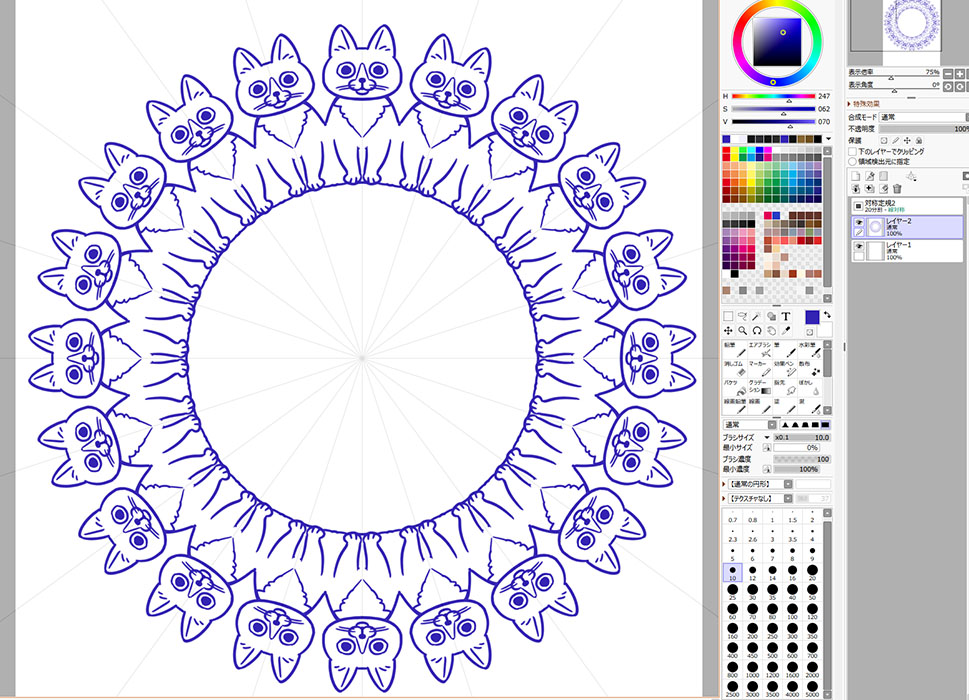Toggle protect opacity lock icon
This screenshot has width=969, height=700.
coord(884,140)
